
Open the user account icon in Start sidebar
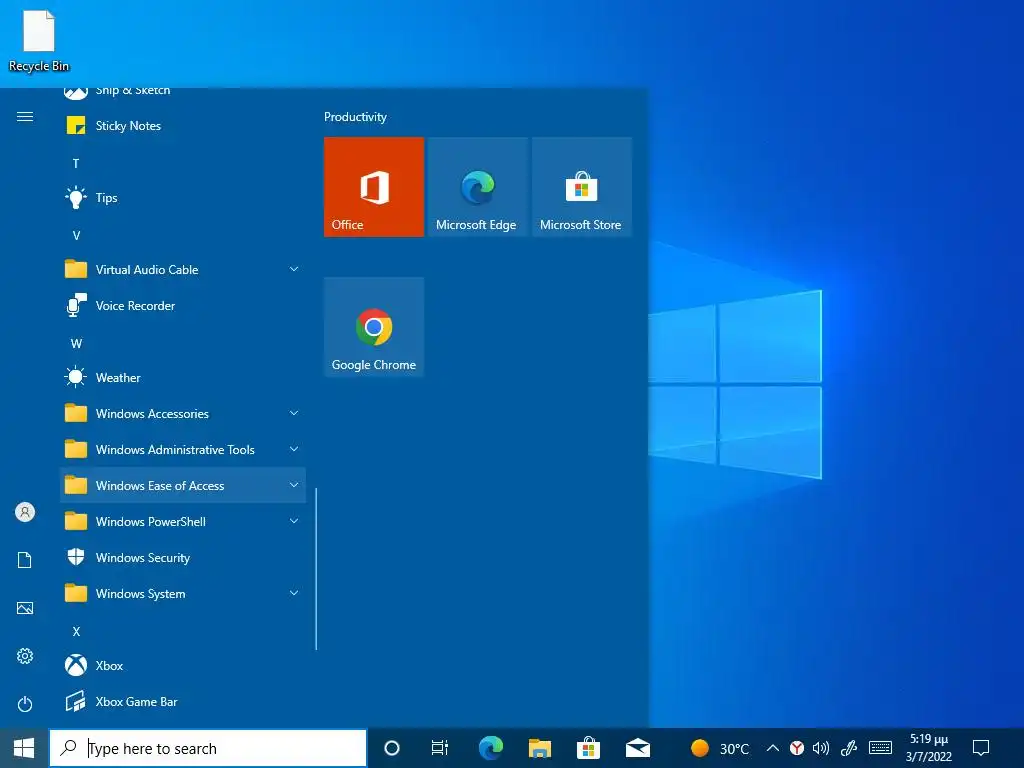click(x=25, y=512)
